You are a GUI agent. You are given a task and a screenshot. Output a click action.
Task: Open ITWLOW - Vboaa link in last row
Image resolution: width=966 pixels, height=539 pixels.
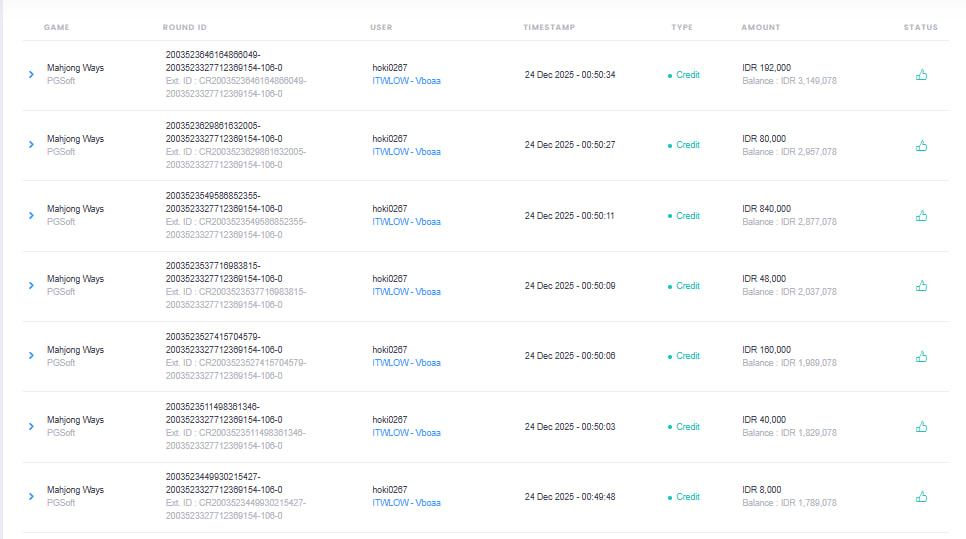[x=406, y=503]
